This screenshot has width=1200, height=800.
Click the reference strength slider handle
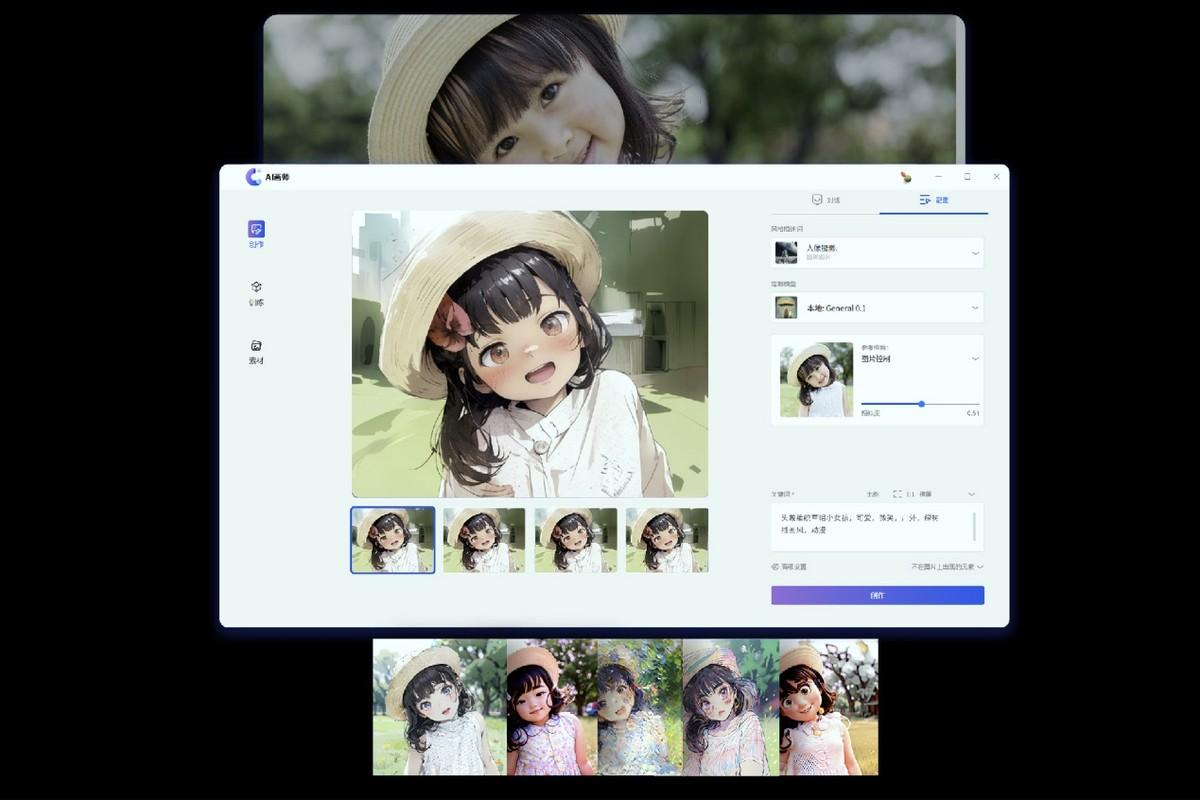point(921,404)
